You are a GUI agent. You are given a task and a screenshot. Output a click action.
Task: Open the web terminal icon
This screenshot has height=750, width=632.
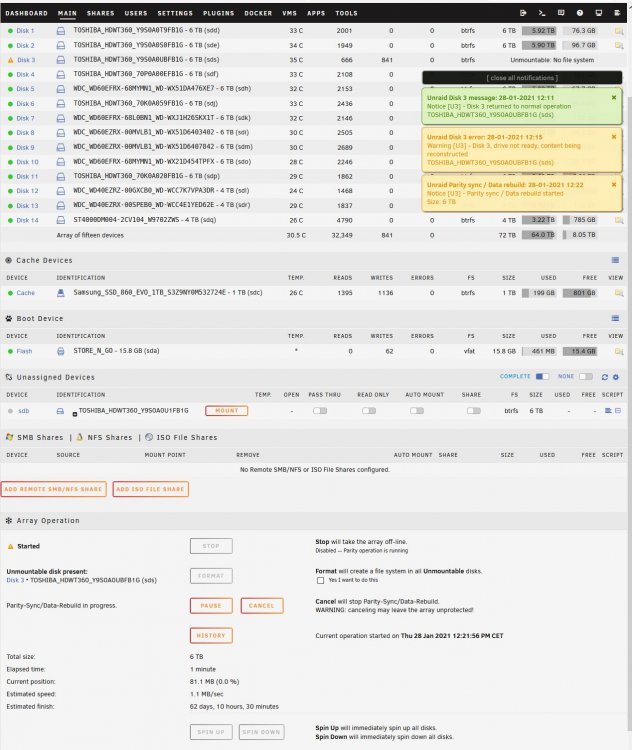pyautogui.click(x=542, y=13)
